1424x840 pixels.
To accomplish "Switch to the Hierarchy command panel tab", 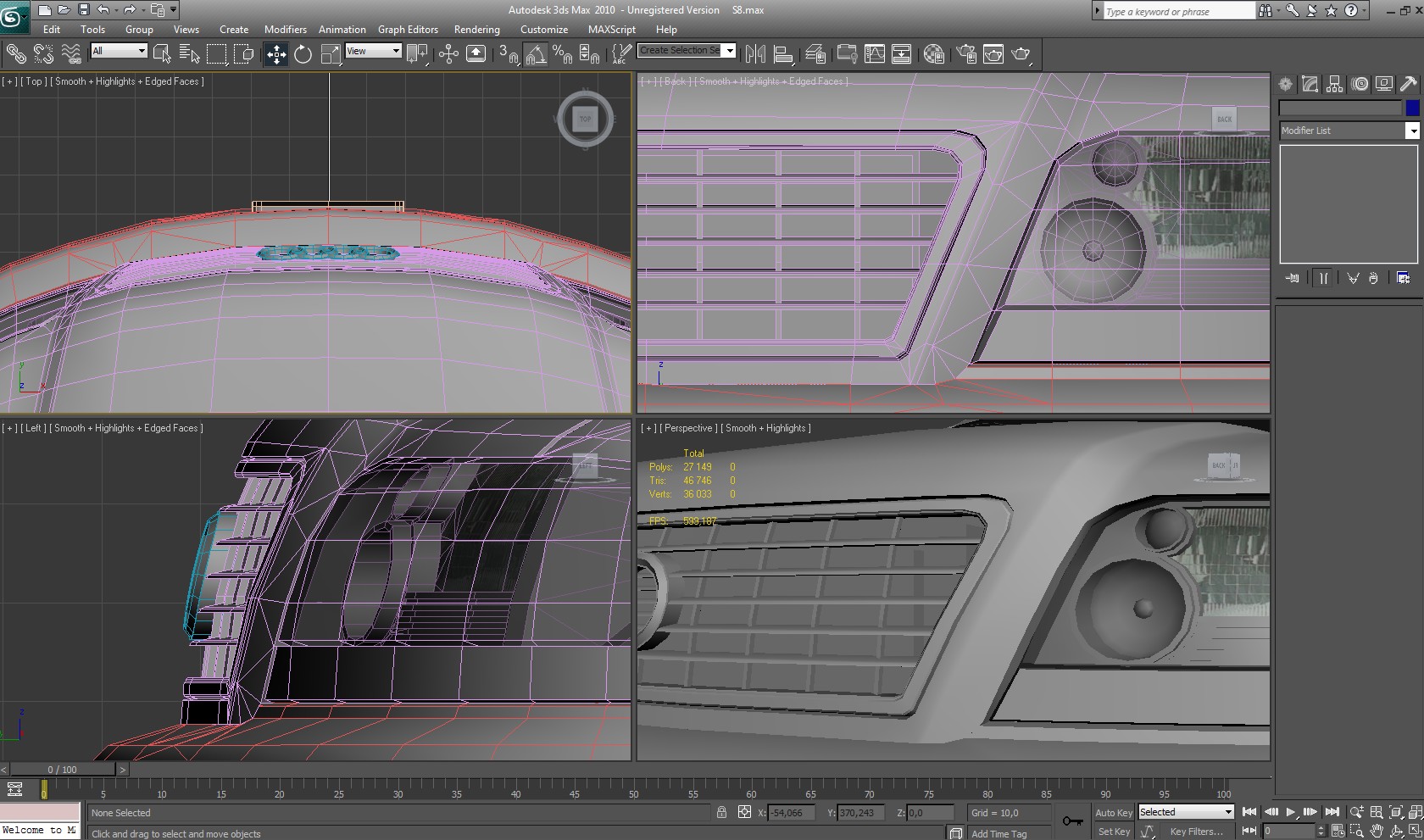I will click(1335, 84).
